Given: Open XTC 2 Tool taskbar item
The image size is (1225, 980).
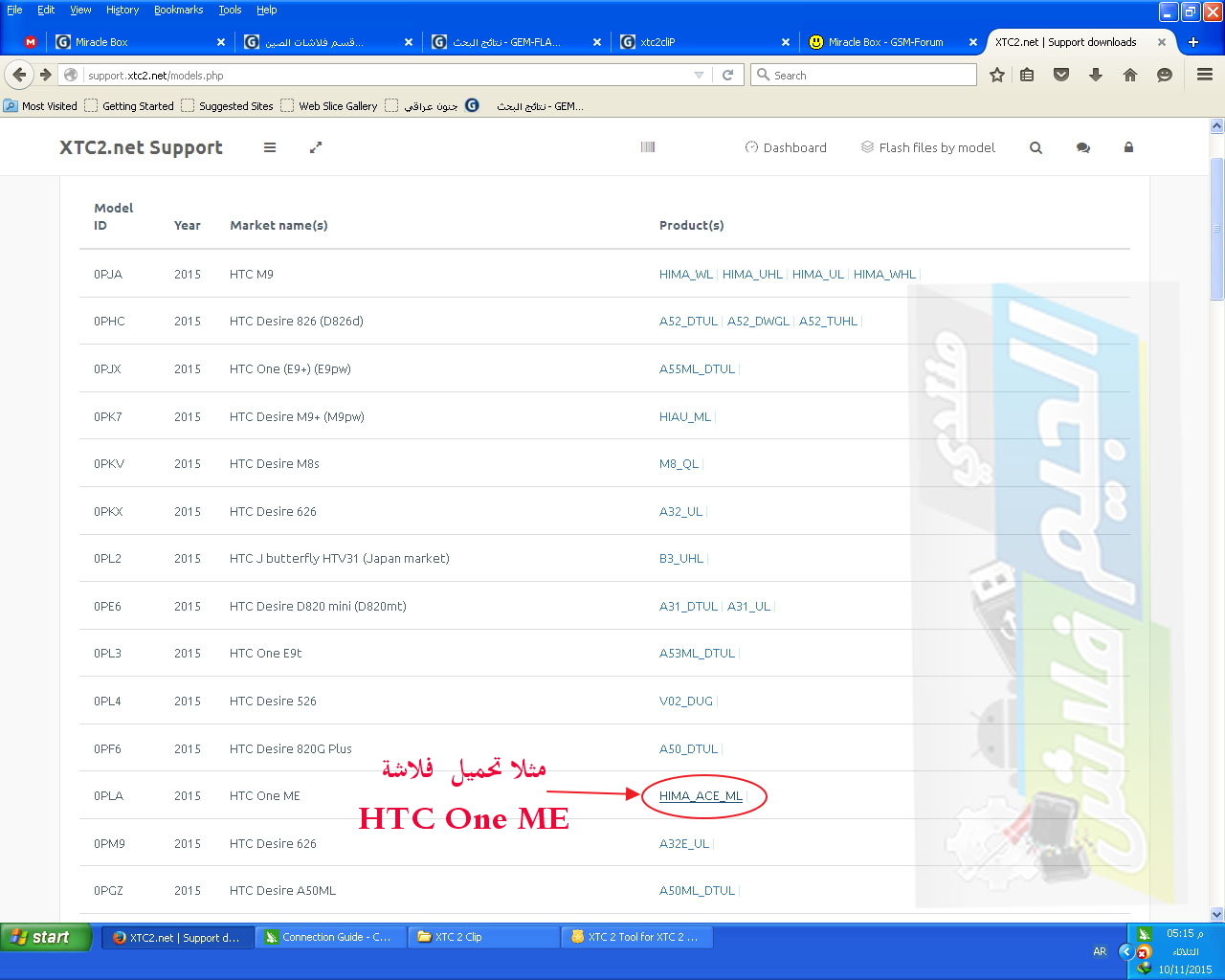Looking at the screenshot, I should pos(637,938).
